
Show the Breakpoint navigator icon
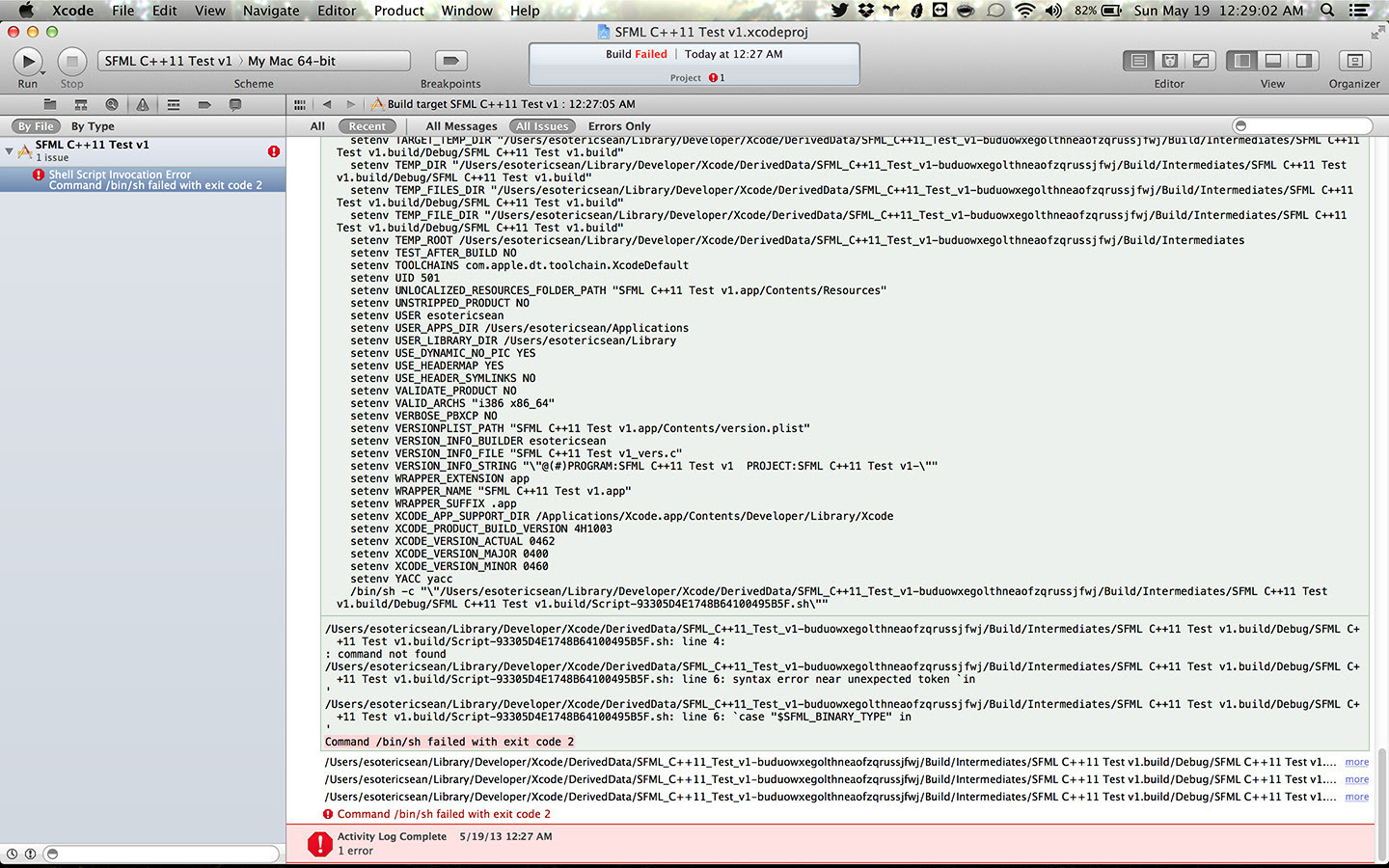tap(204, 104)
